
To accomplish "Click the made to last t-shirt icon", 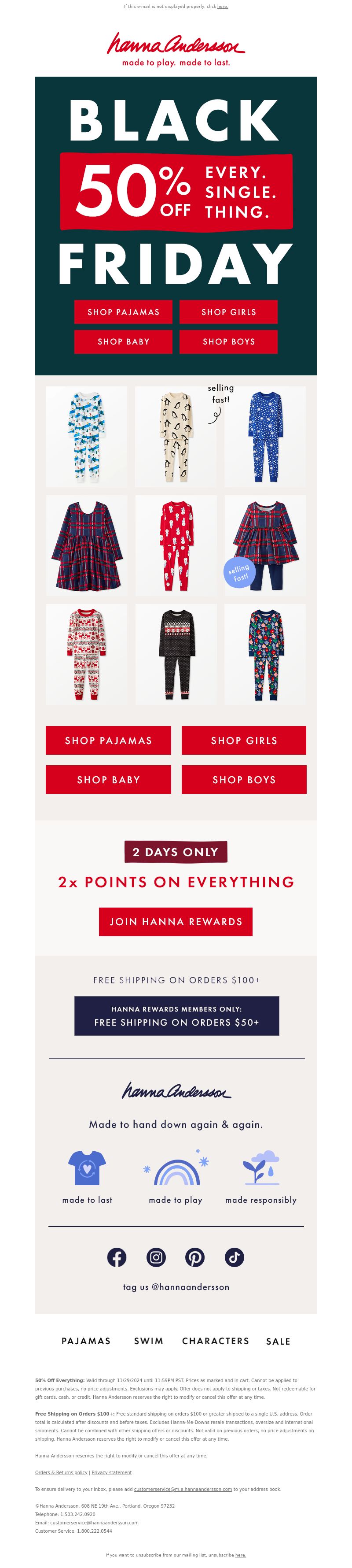I will tap(87, 1168).
